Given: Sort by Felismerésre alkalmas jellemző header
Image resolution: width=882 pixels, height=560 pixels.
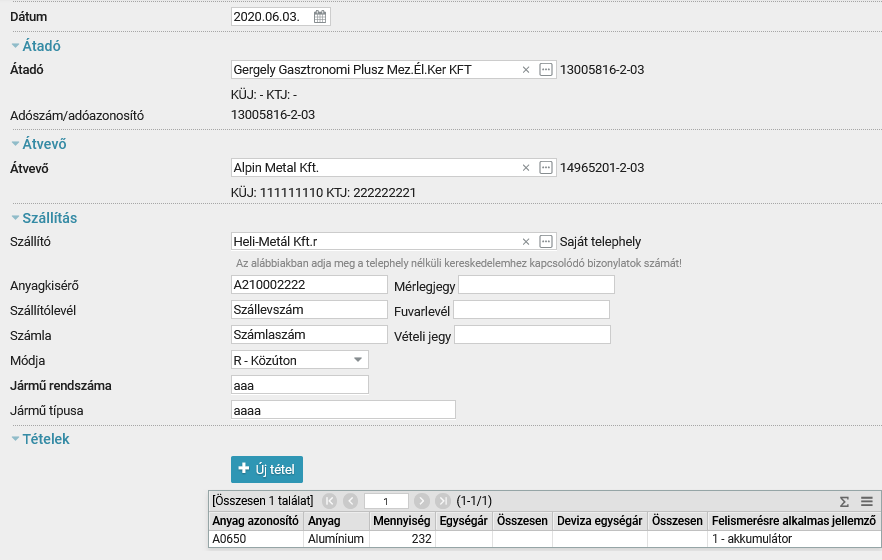Looking at the screenshot, I should [x=794, y=521].
